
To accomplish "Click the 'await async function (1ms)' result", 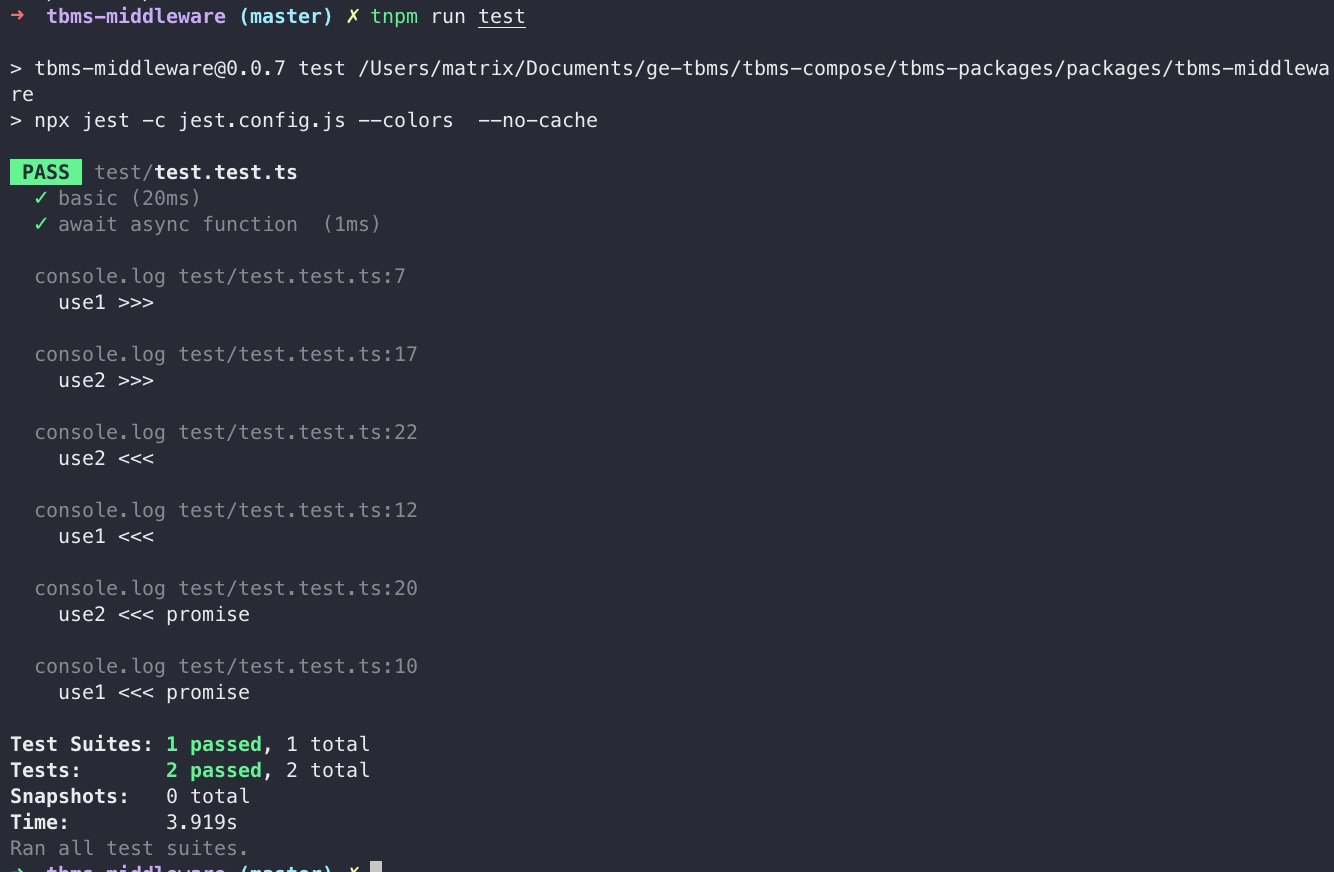I will (x=219, y=224).
